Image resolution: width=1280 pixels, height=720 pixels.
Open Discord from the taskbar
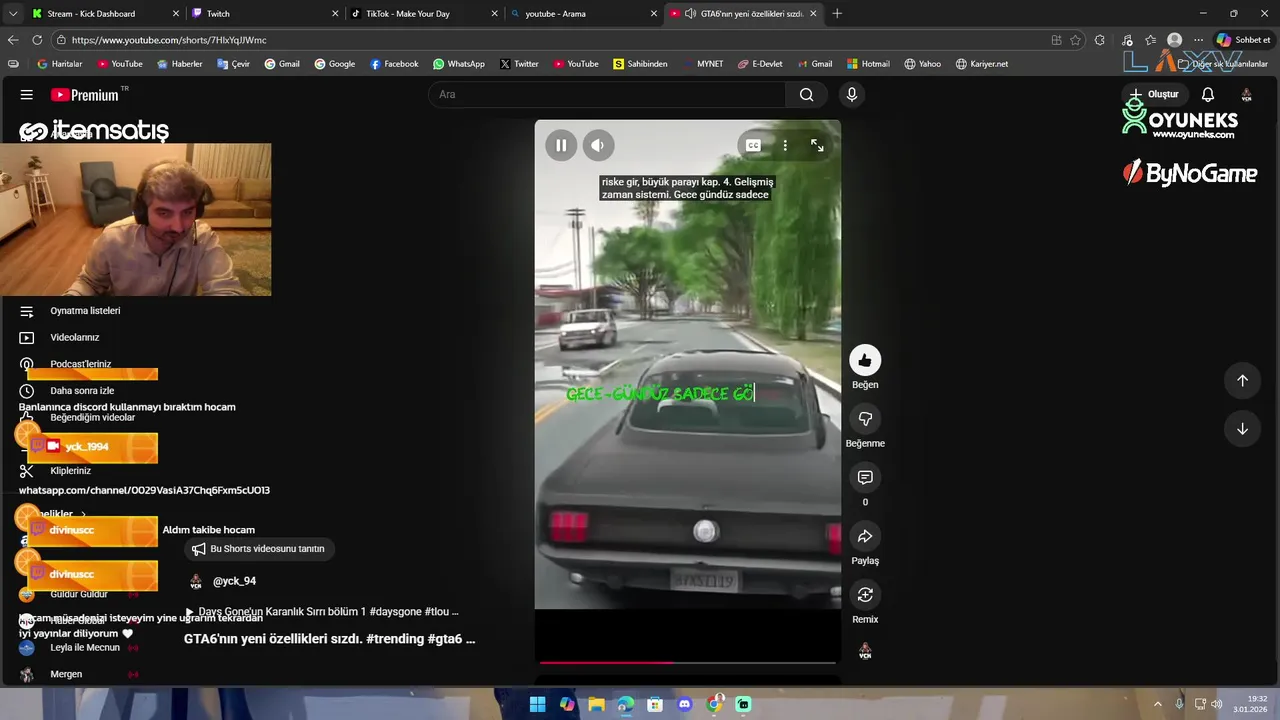point(684,704)
